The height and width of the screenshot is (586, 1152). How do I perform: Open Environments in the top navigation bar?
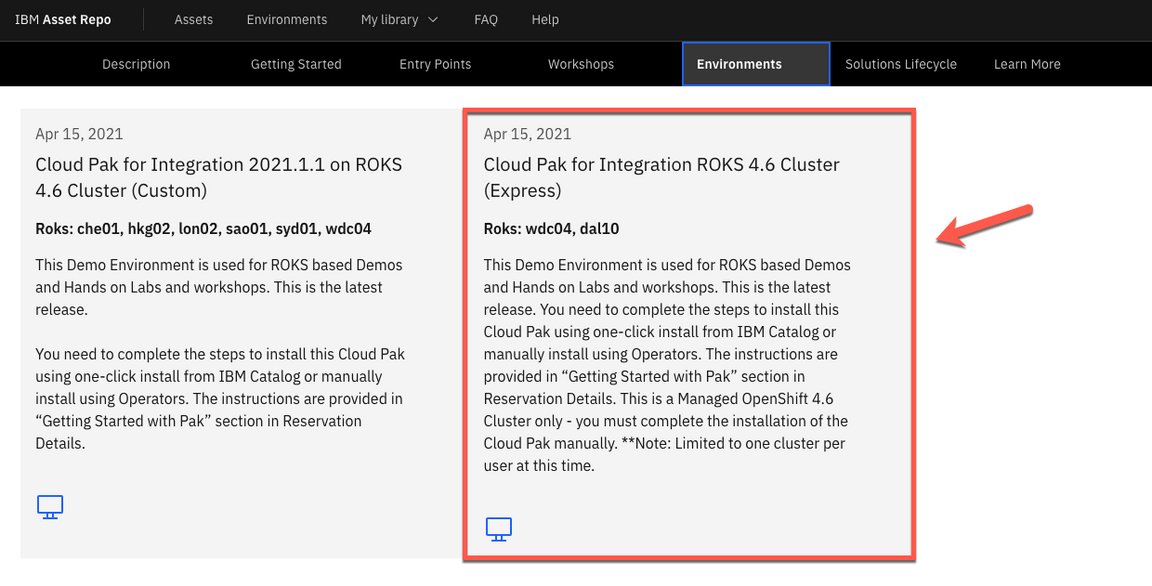pos(287,20)
